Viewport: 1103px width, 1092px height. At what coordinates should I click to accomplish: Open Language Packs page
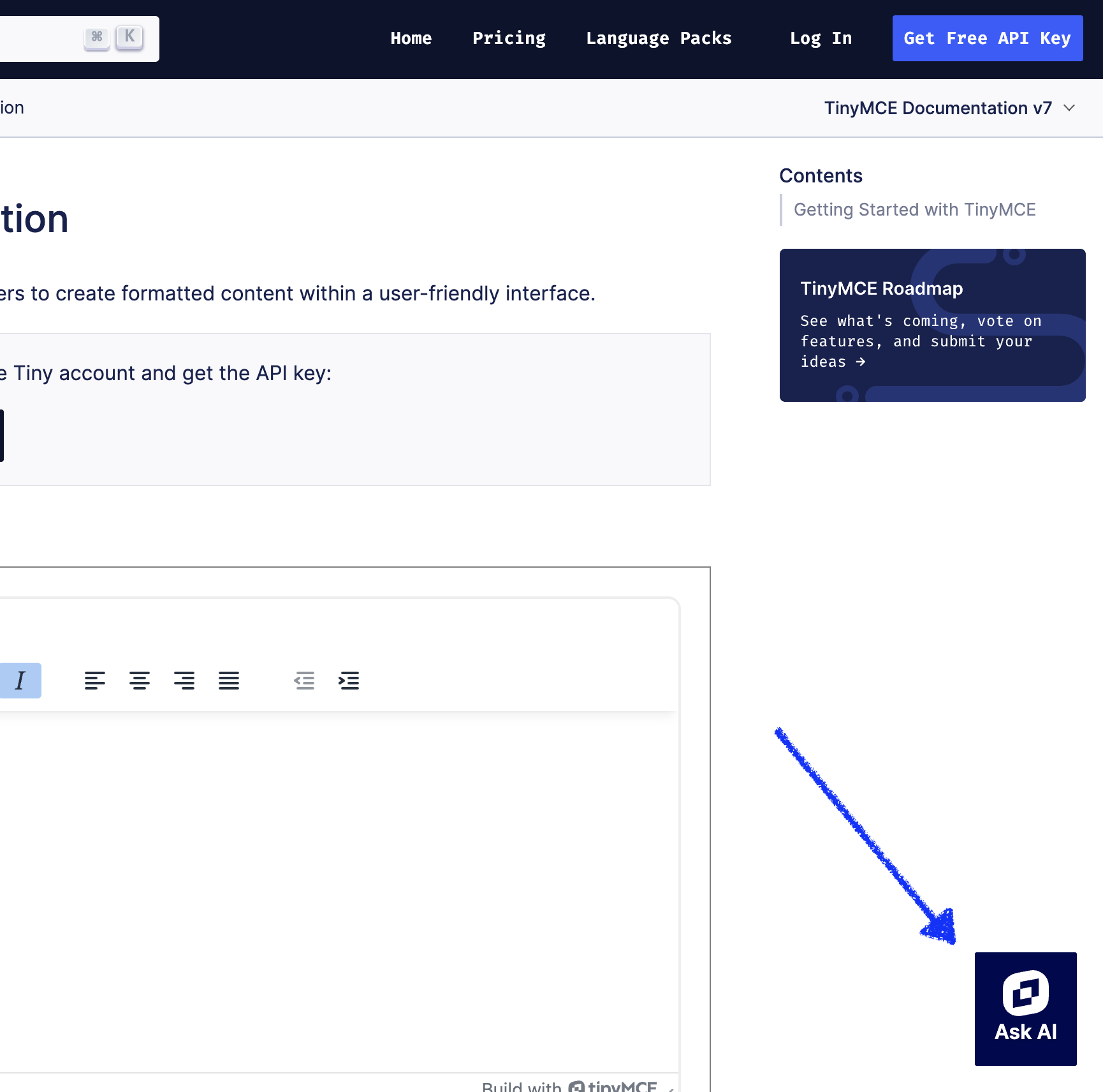(x=659, y=38)
